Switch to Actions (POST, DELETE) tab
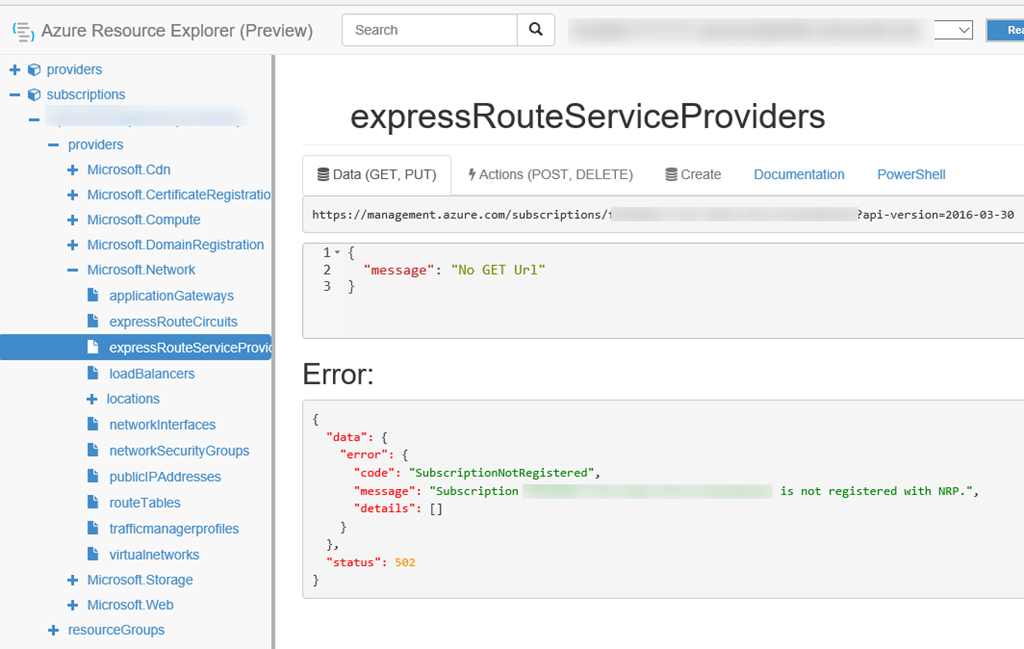The width and height of the screenshot is (1024, 649). [x=550, y=174]
